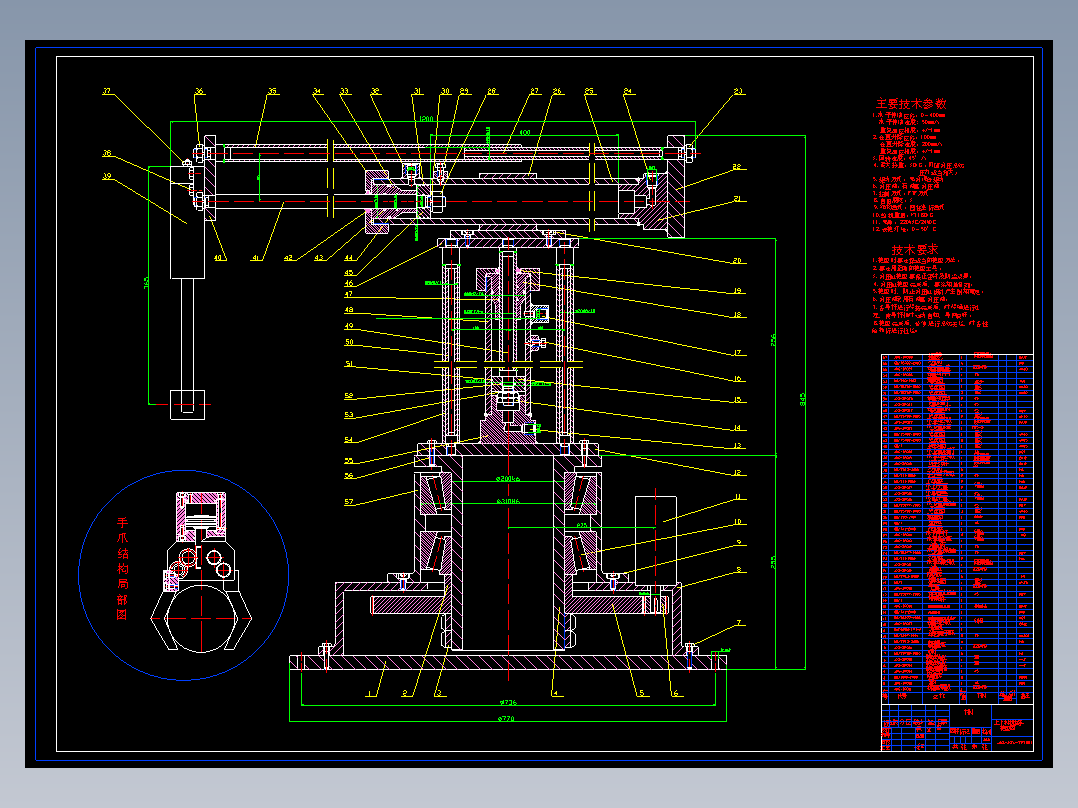This screenshot has width=1078, height=808.
Task: Click part callout number 37
Action: pyautogui.click(x=107, y=91)
